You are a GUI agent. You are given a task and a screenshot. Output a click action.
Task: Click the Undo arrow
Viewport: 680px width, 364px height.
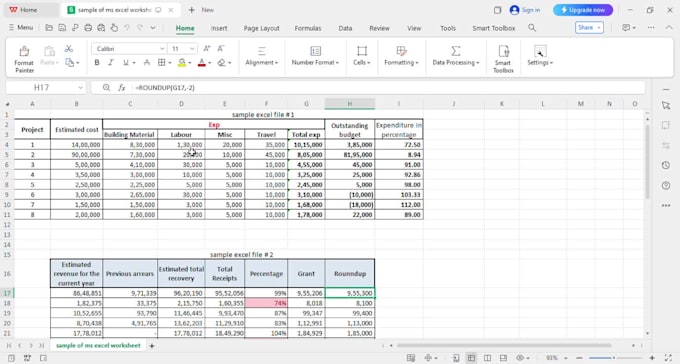127,28
